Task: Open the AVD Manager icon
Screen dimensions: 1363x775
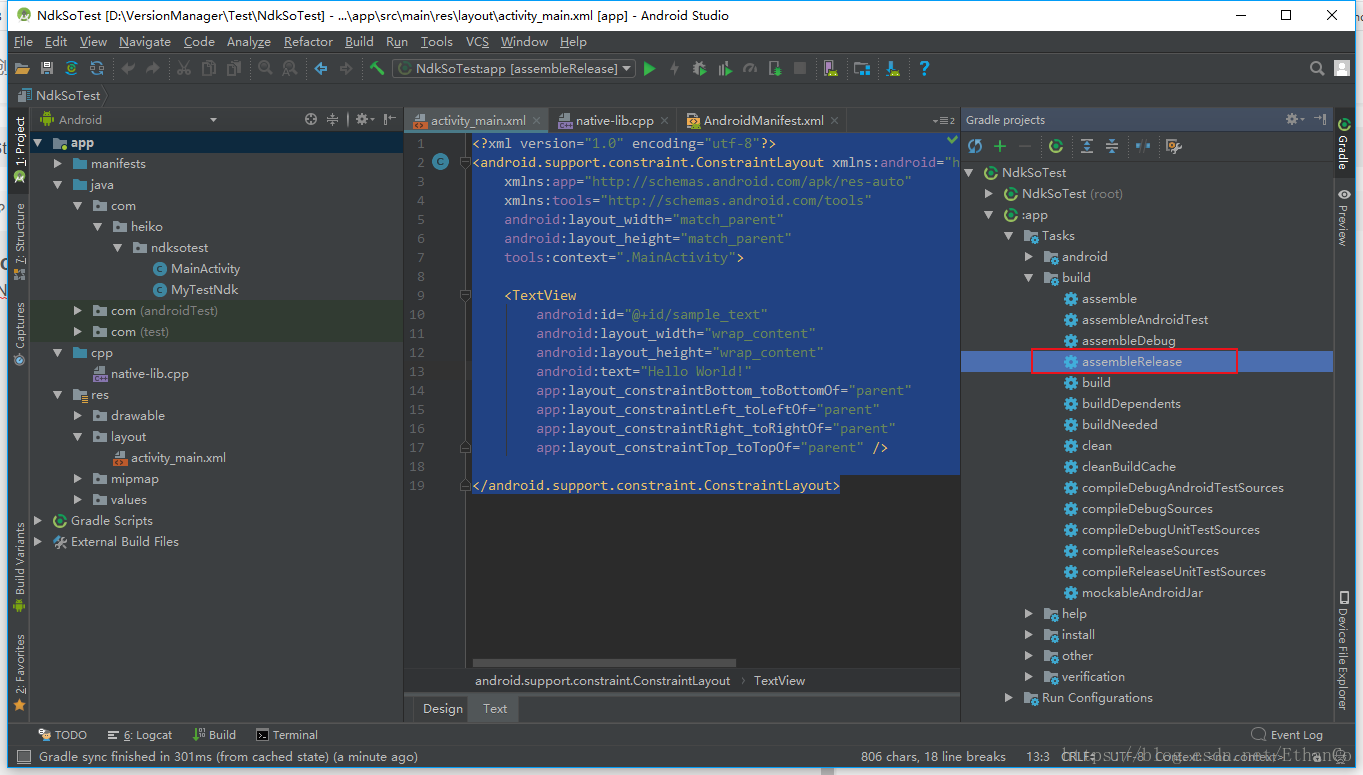Action: coord(830,68)
